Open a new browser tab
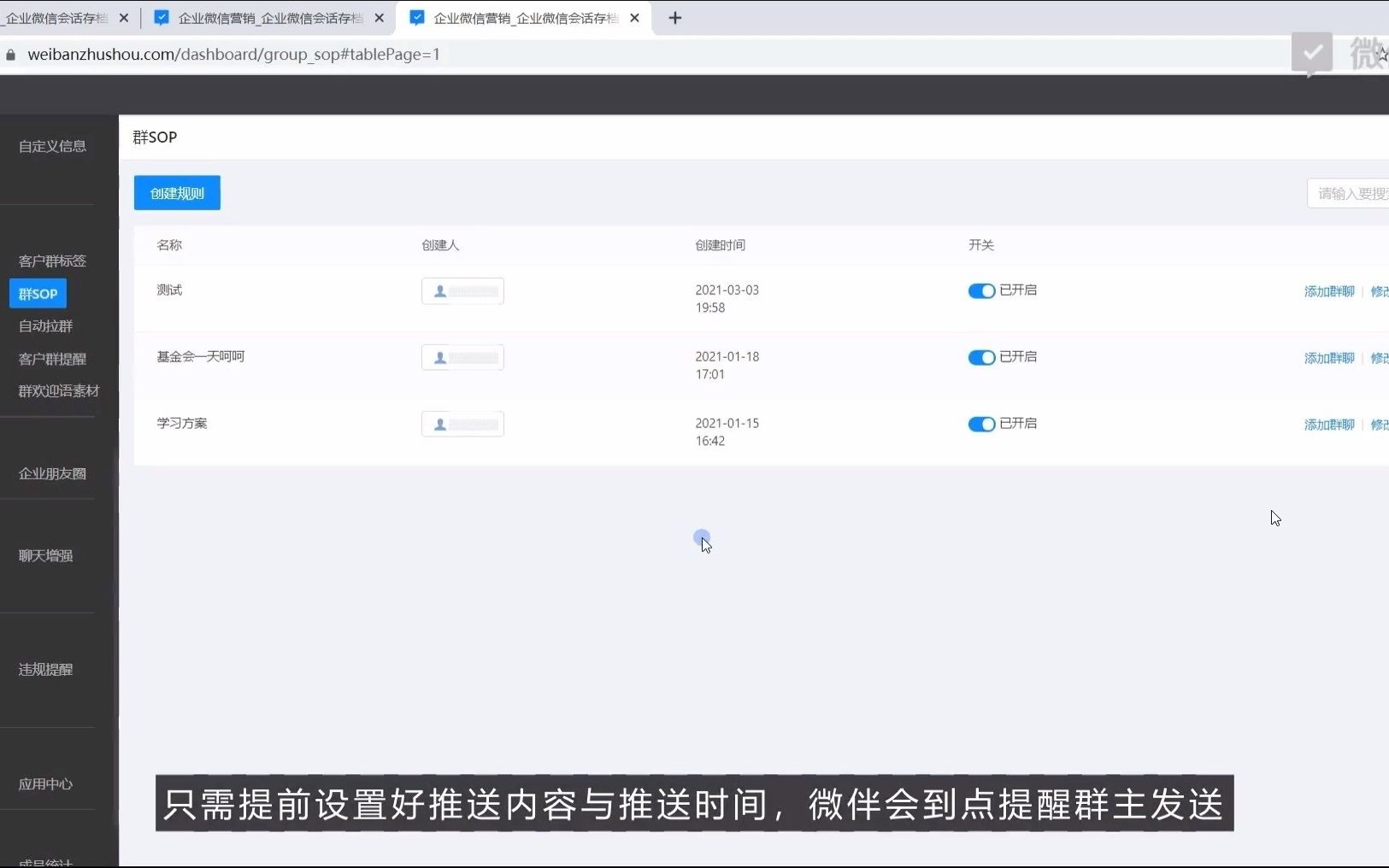1389x868 pixels. point(675,18)
